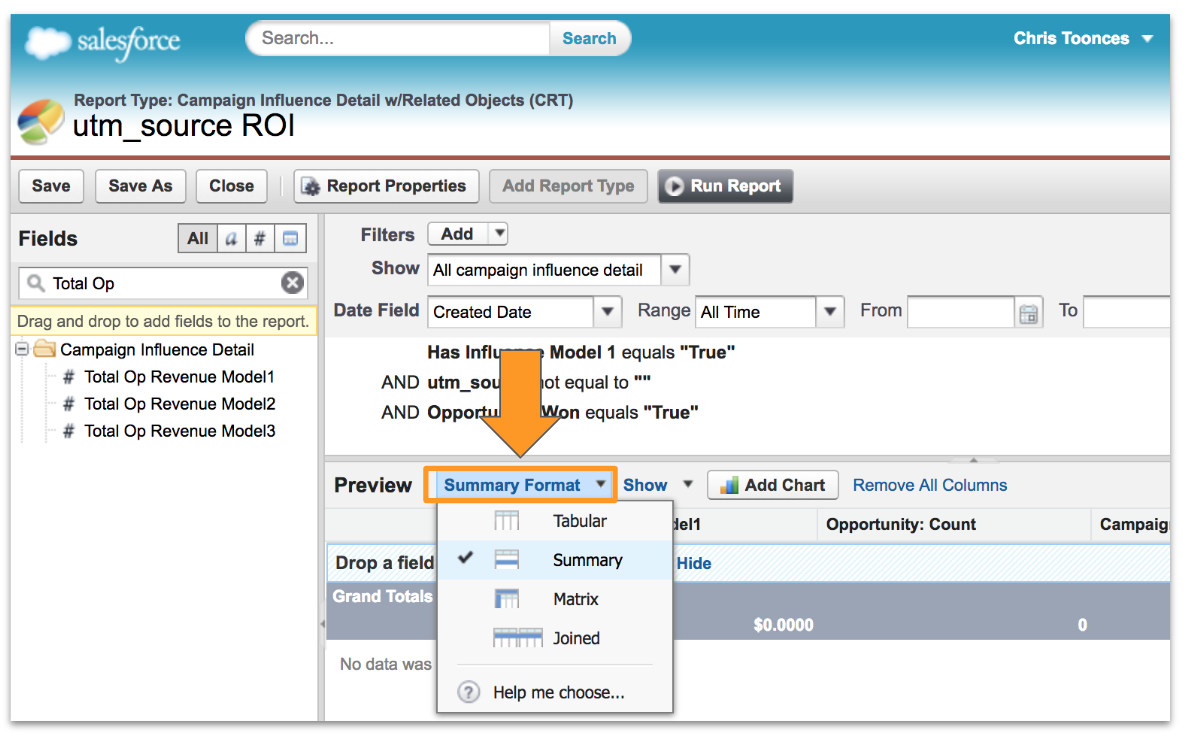Collapse the Campaign Influence Detail tree
The height and width of the screenshot is (742, 1188).
click(x=22, y=349)
